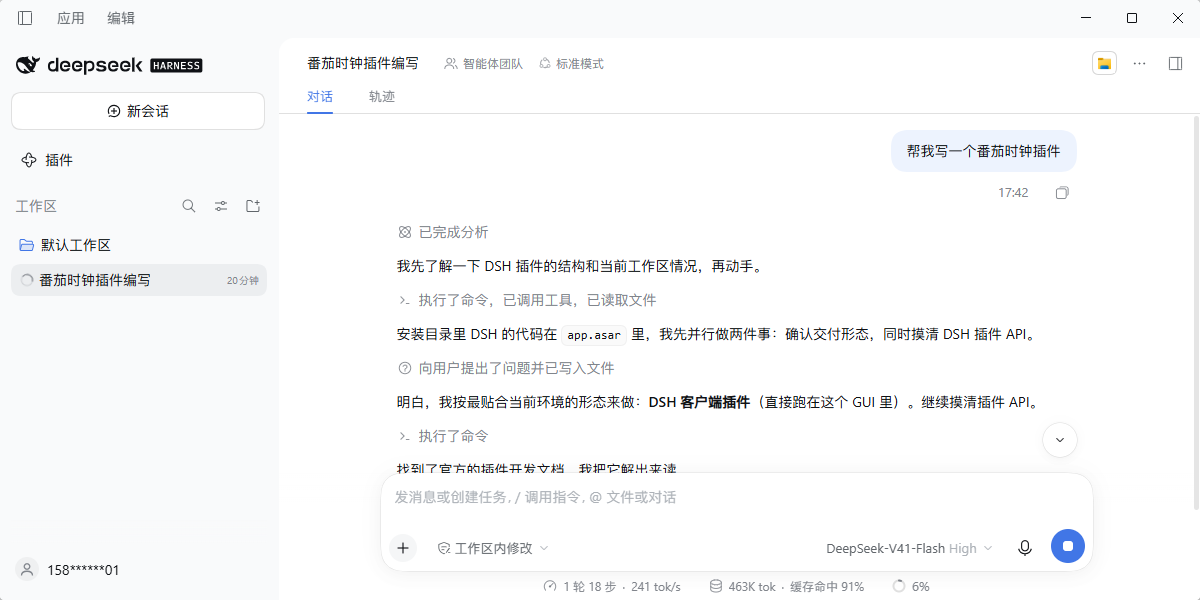Toggle the right side panel icon

coord(1175,63)
